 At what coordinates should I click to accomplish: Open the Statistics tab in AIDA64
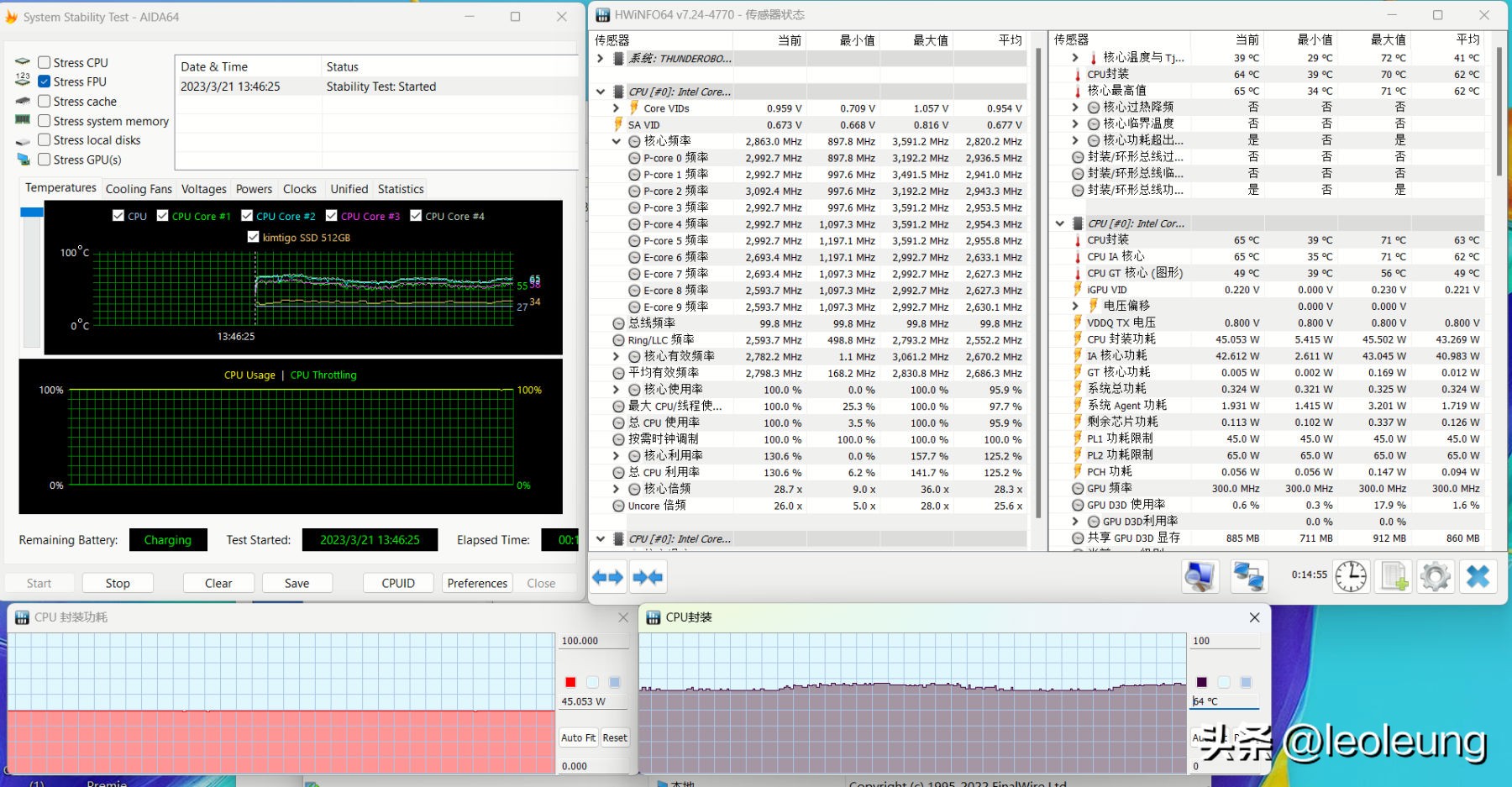pyautogui.click(x=401, y=189)
